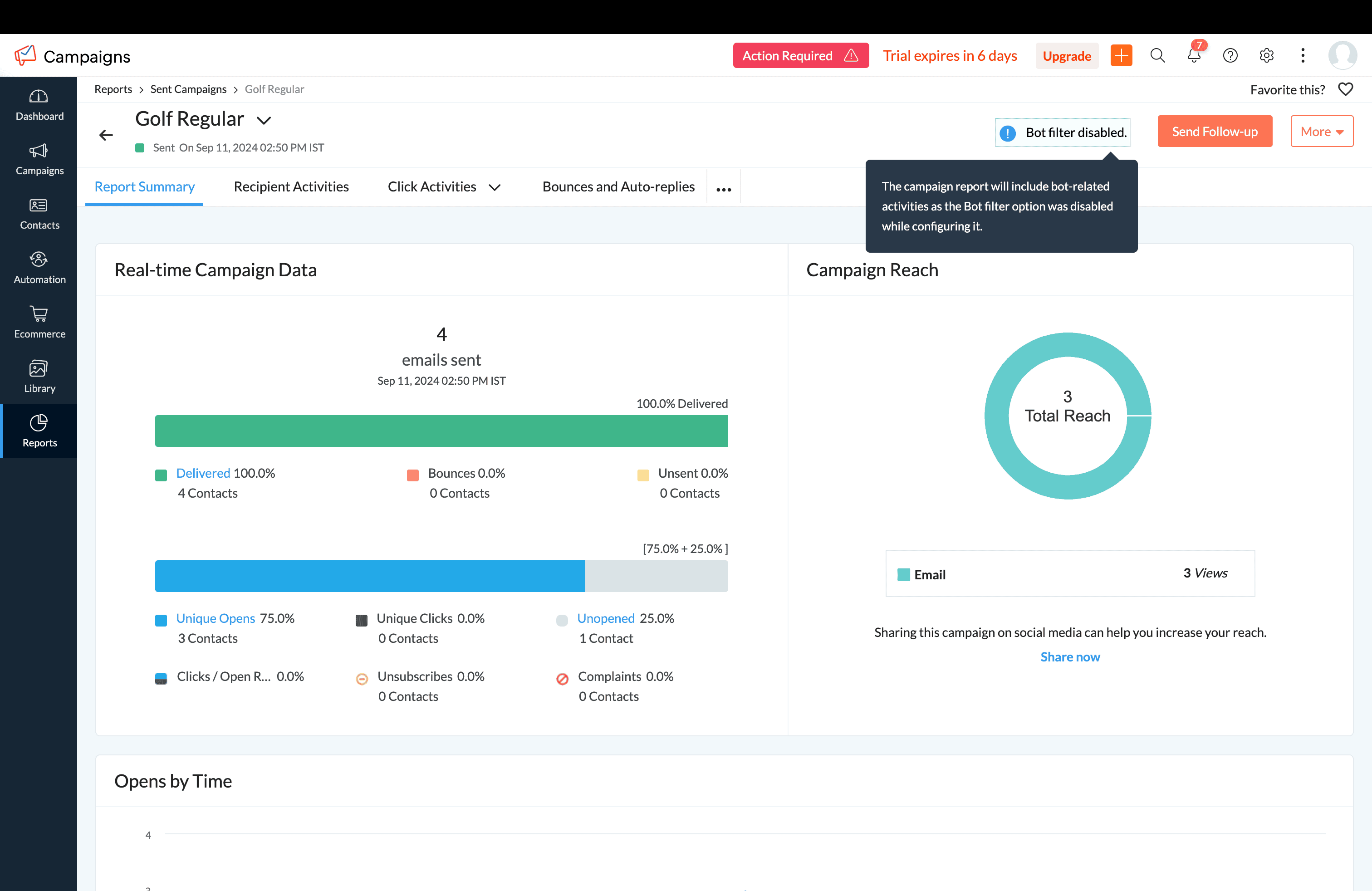This screenshot has width=1372, height=891.
Task: Click the orange plus create icon
Action: [1121, 56]
